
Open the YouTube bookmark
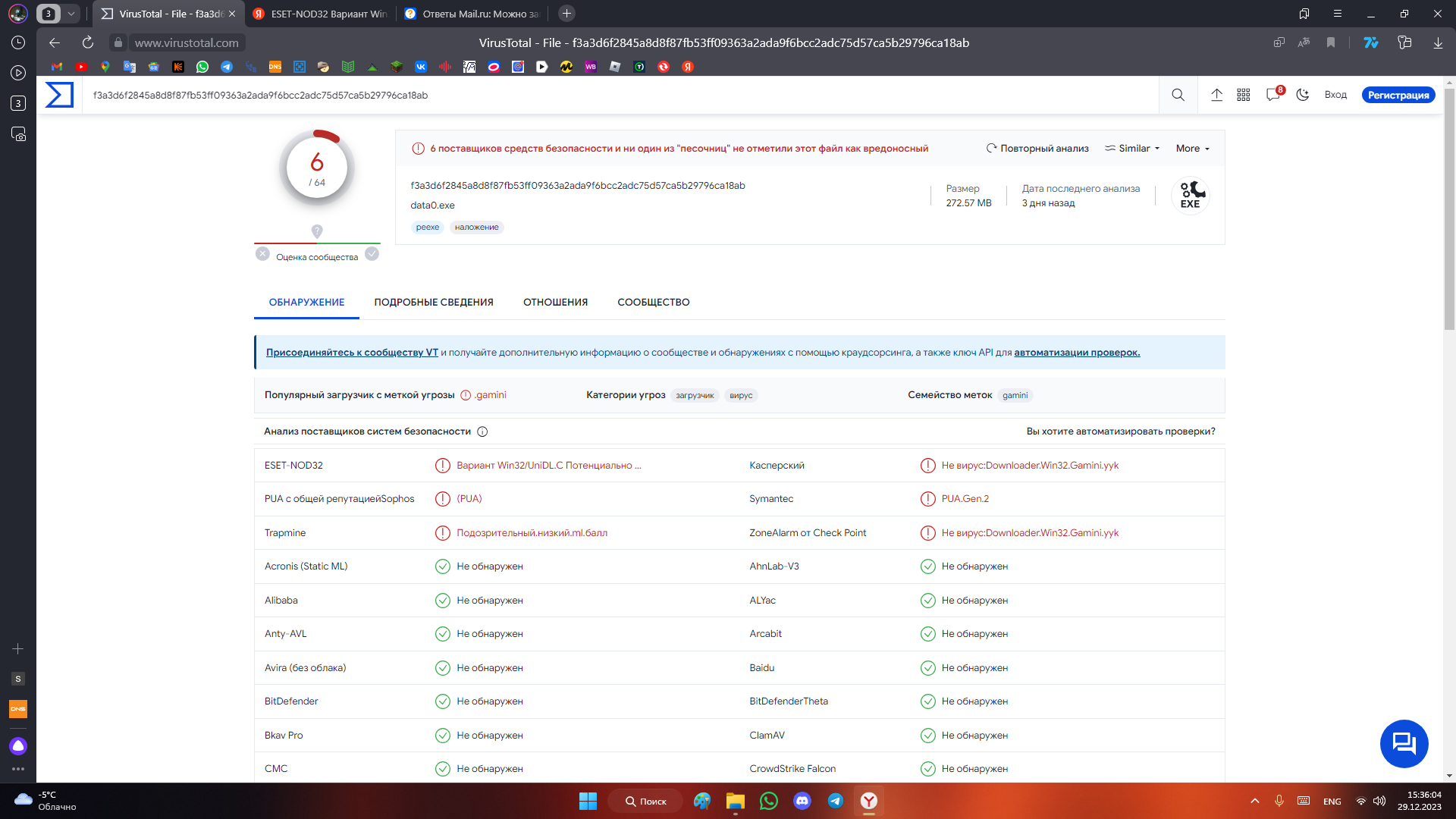(x=81, y=67)
